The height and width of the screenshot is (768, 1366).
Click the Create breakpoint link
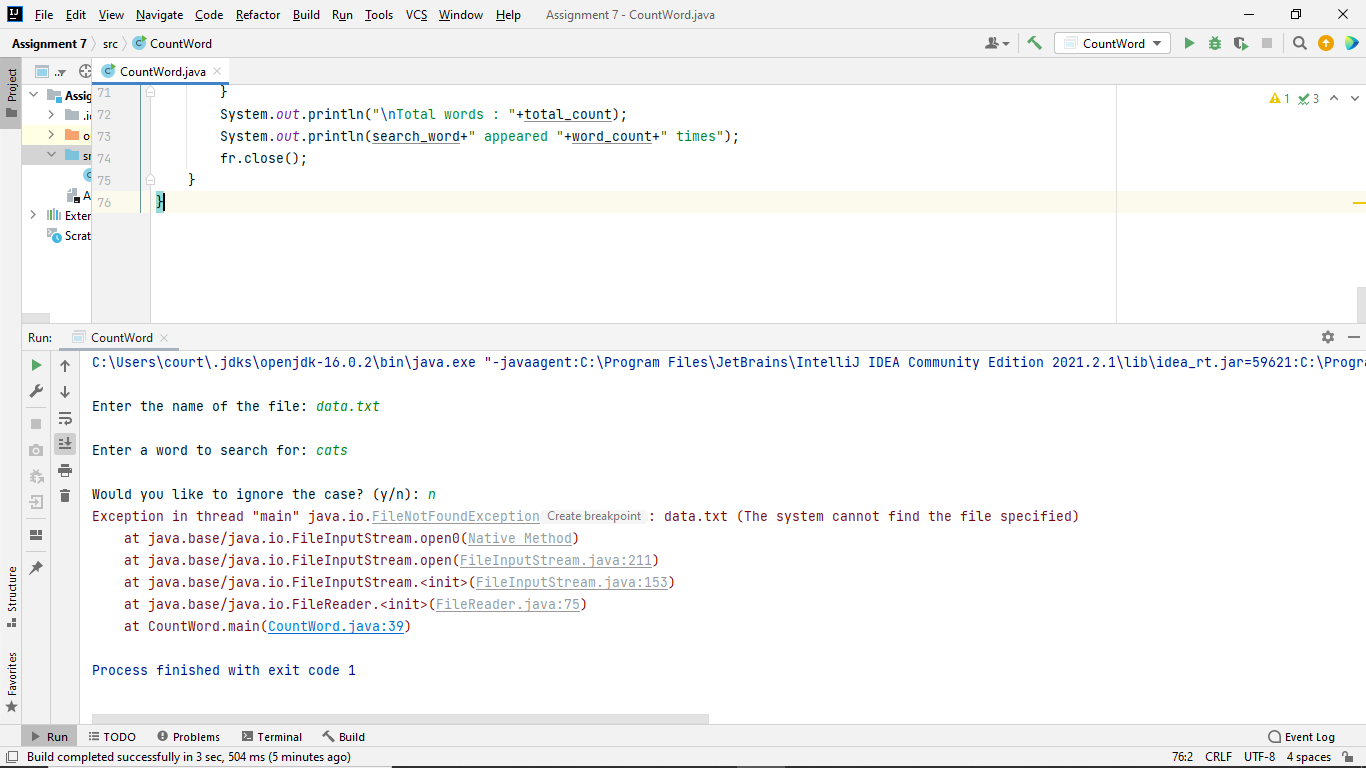[594, 515]
